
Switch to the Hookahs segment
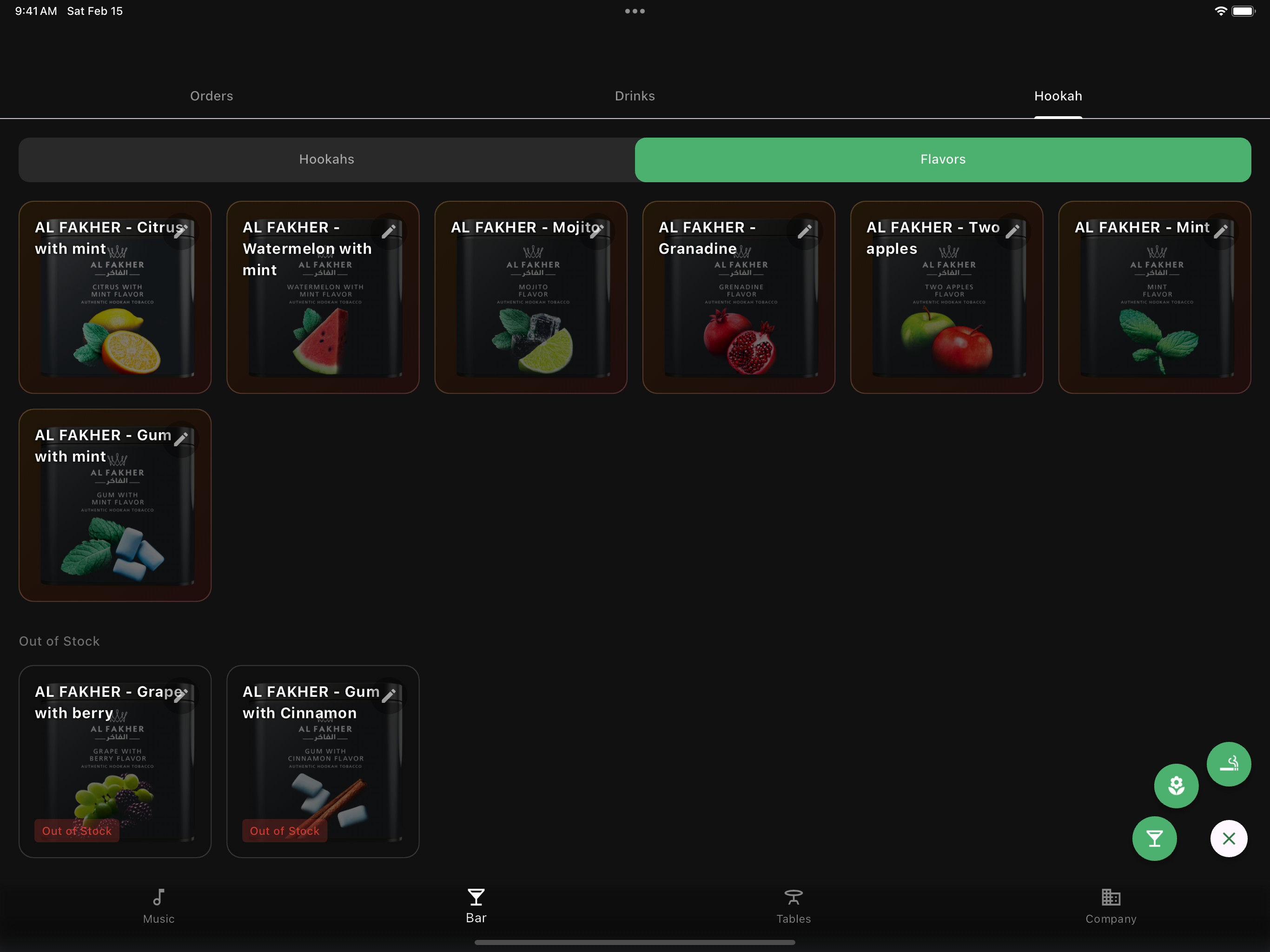point(327,159)
